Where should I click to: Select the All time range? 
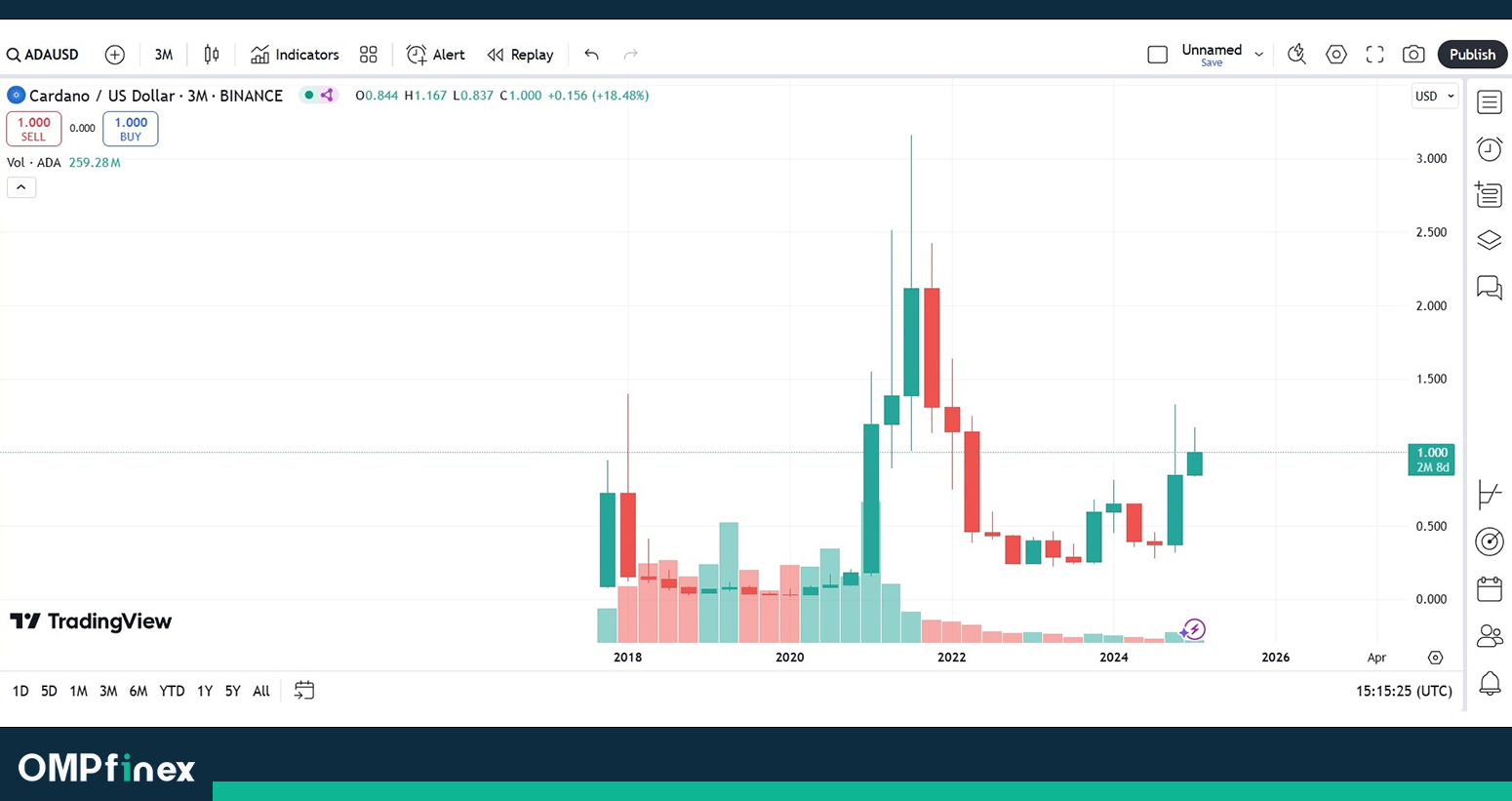[x=261, y=691]
